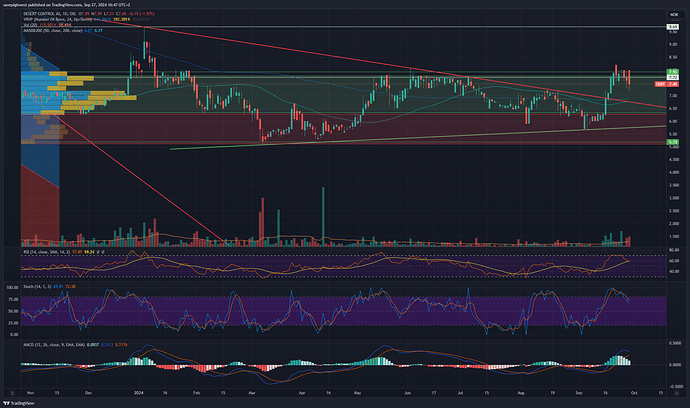
Task: Click the Jun label on time axis
Action: tap(407, 393)
